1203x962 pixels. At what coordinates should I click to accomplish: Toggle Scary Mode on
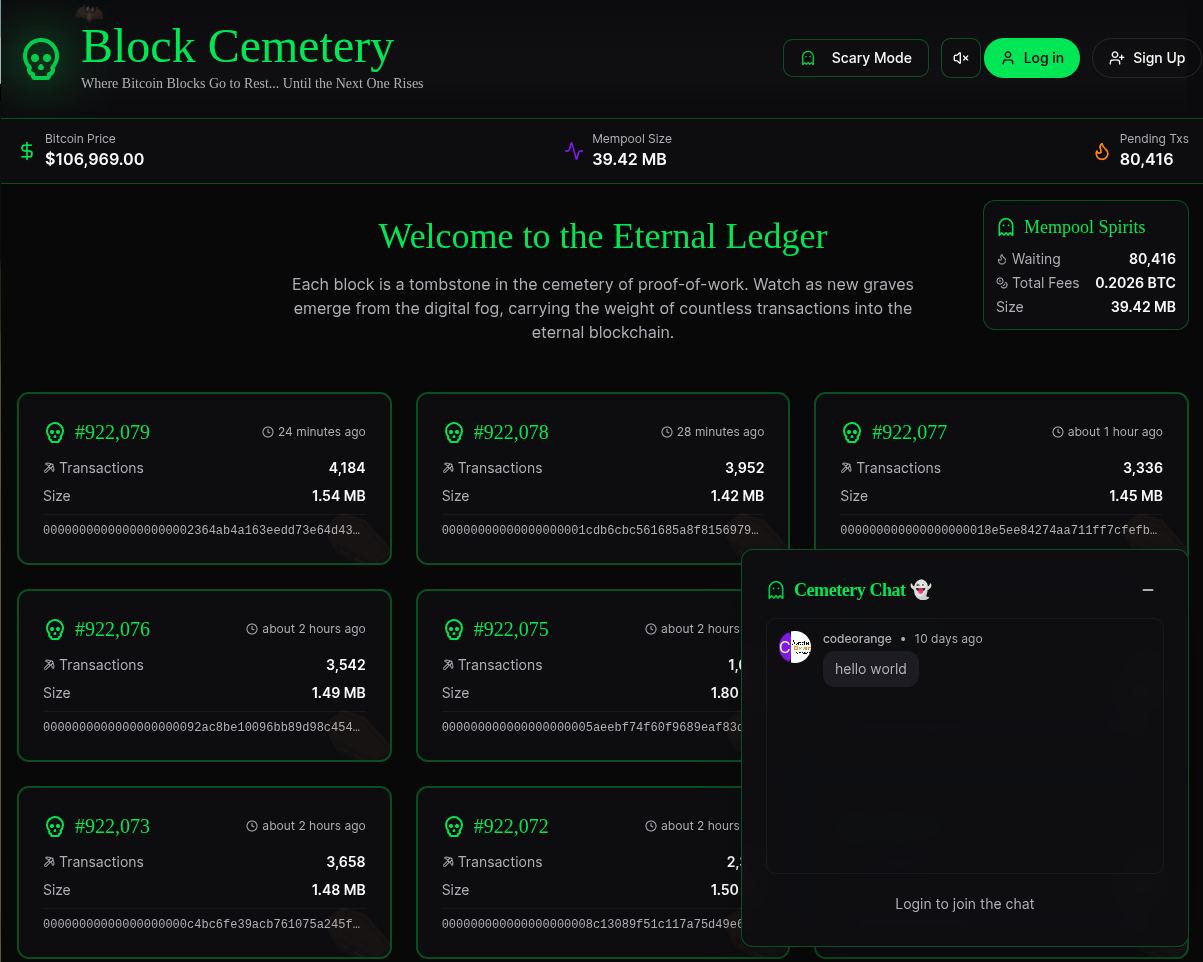pos(855,58)
